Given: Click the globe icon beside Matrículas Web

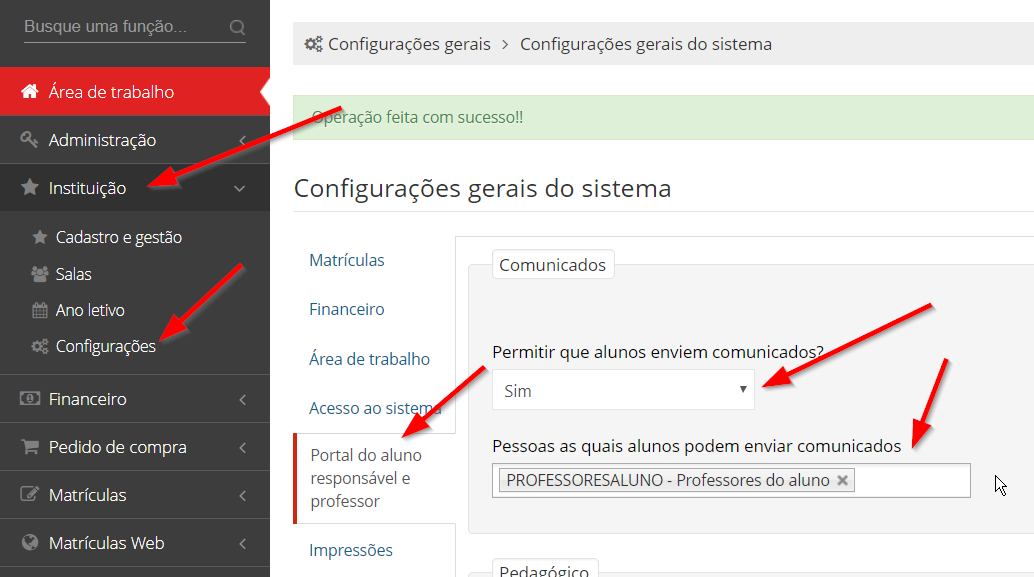Looking at the screenshot, I should pos(30,543).
